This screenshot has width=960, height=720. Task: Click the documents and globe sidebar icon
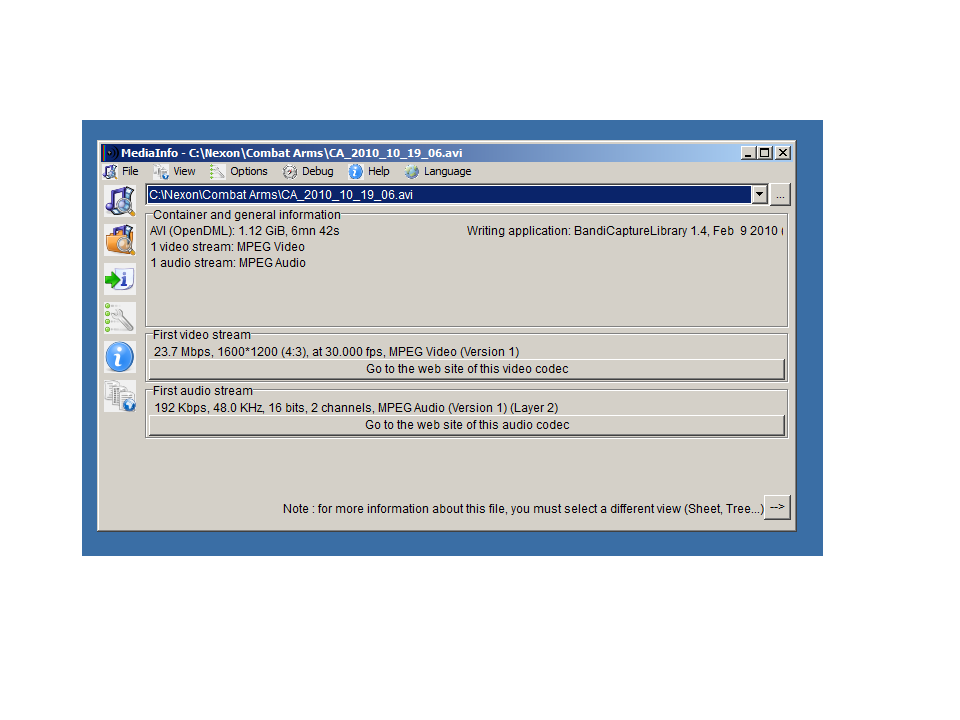coord(120,396)
